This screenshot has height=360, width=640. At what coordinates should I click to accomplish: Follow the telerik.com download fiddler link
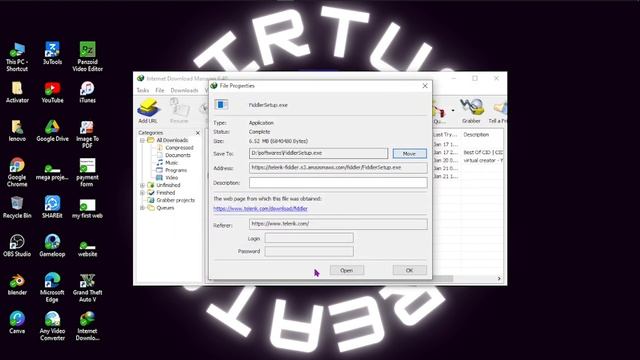coord(260,209)
